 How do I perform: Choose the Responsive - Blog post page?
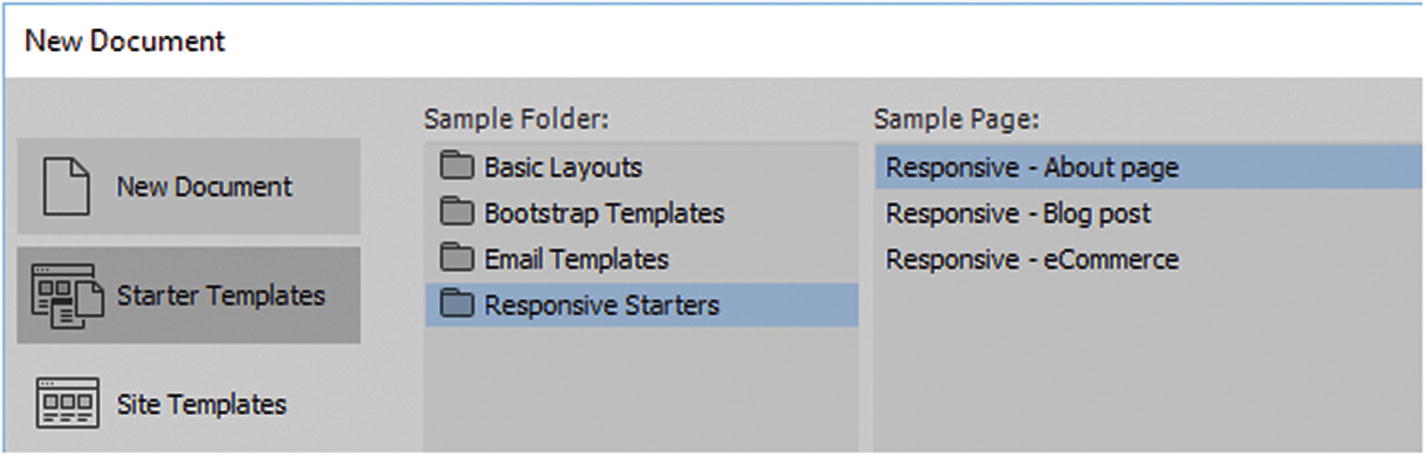click(x=1018, y=213)
